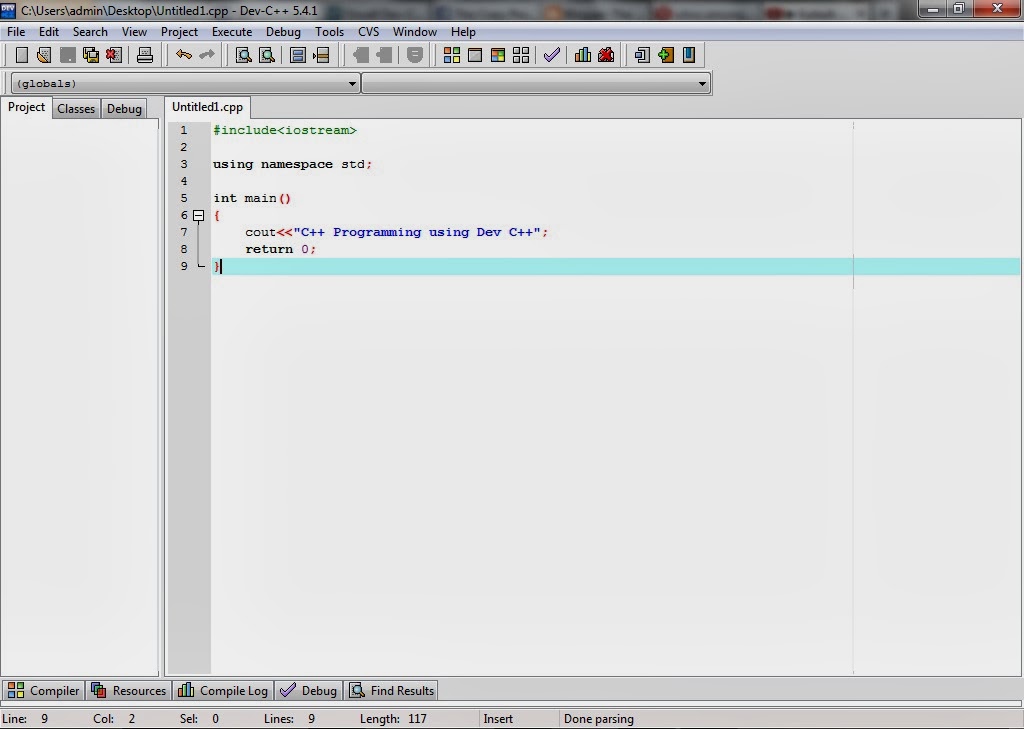Open the Resources bottom panel tab
1024x729 pixels.
tap(129, 690)
